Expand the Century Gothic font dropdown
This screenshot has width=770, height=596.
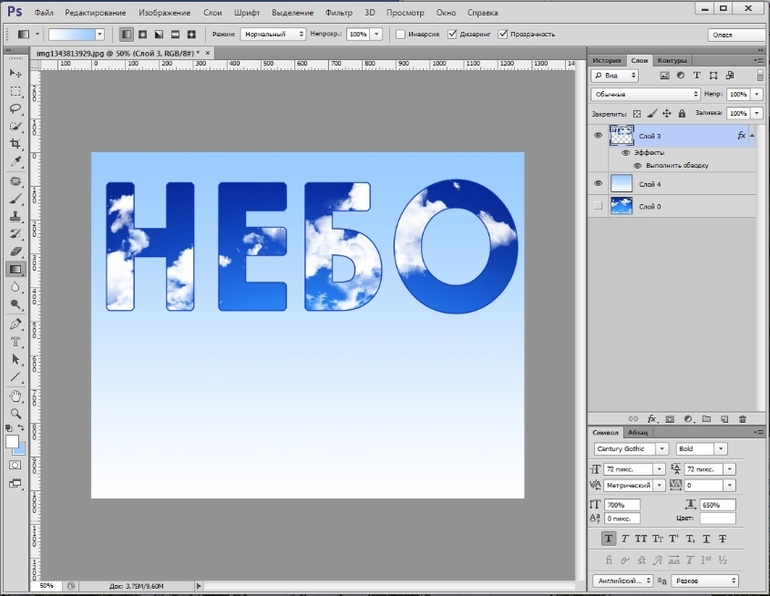[x=662, y=449]
